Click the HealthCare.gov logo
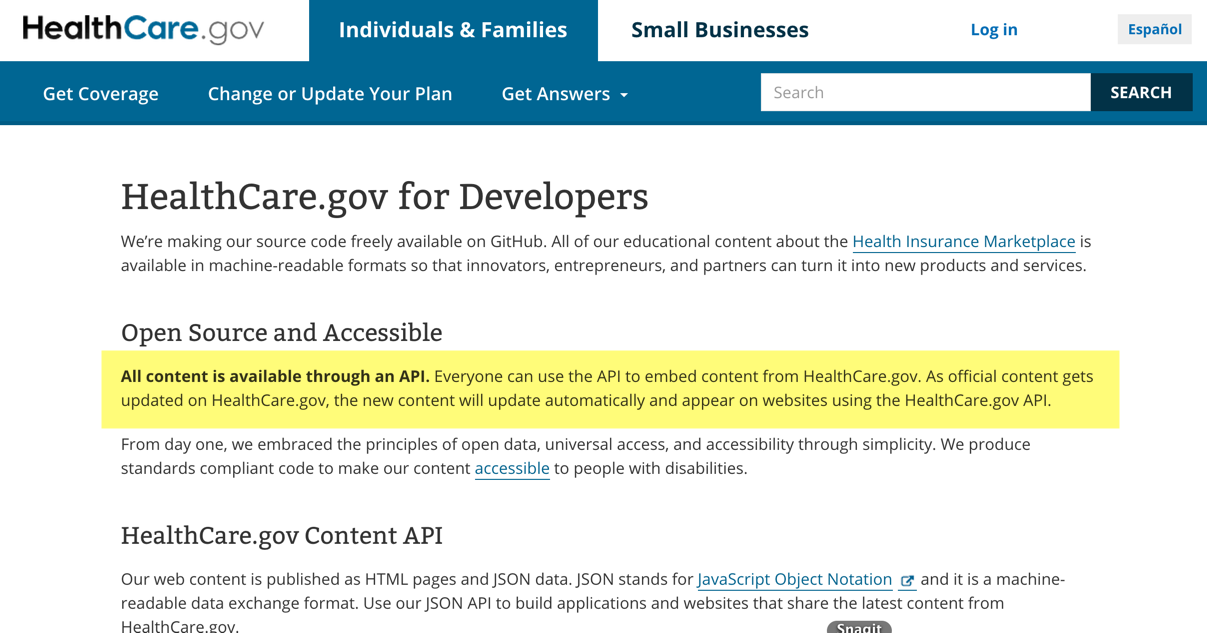This screenshot has height=633, width=1207. 143,29
